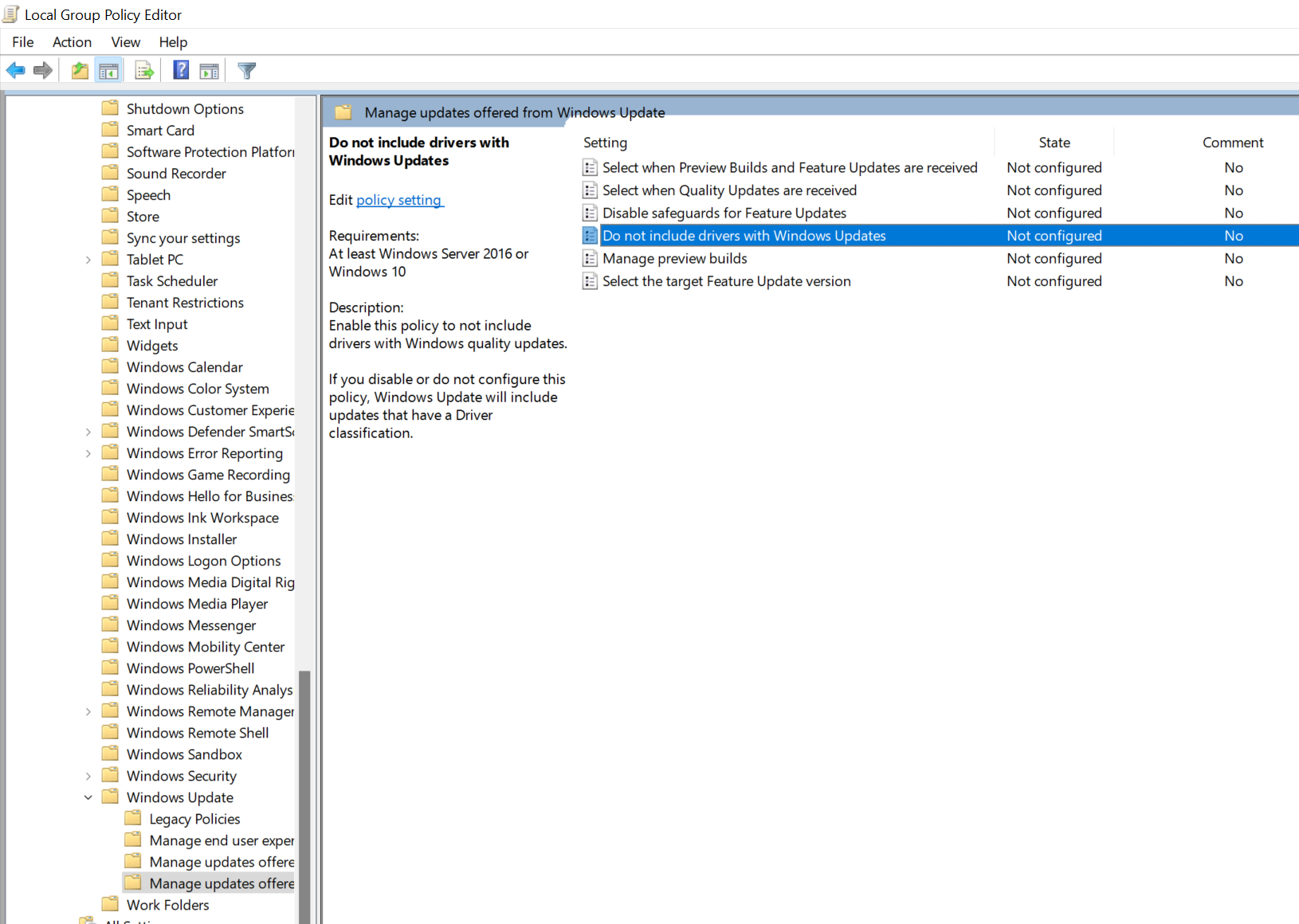Viewport: 1299px width, 924px height.
Task: Click the tree pane vertical scrollbar thumb
Action: tap(304, 797)
